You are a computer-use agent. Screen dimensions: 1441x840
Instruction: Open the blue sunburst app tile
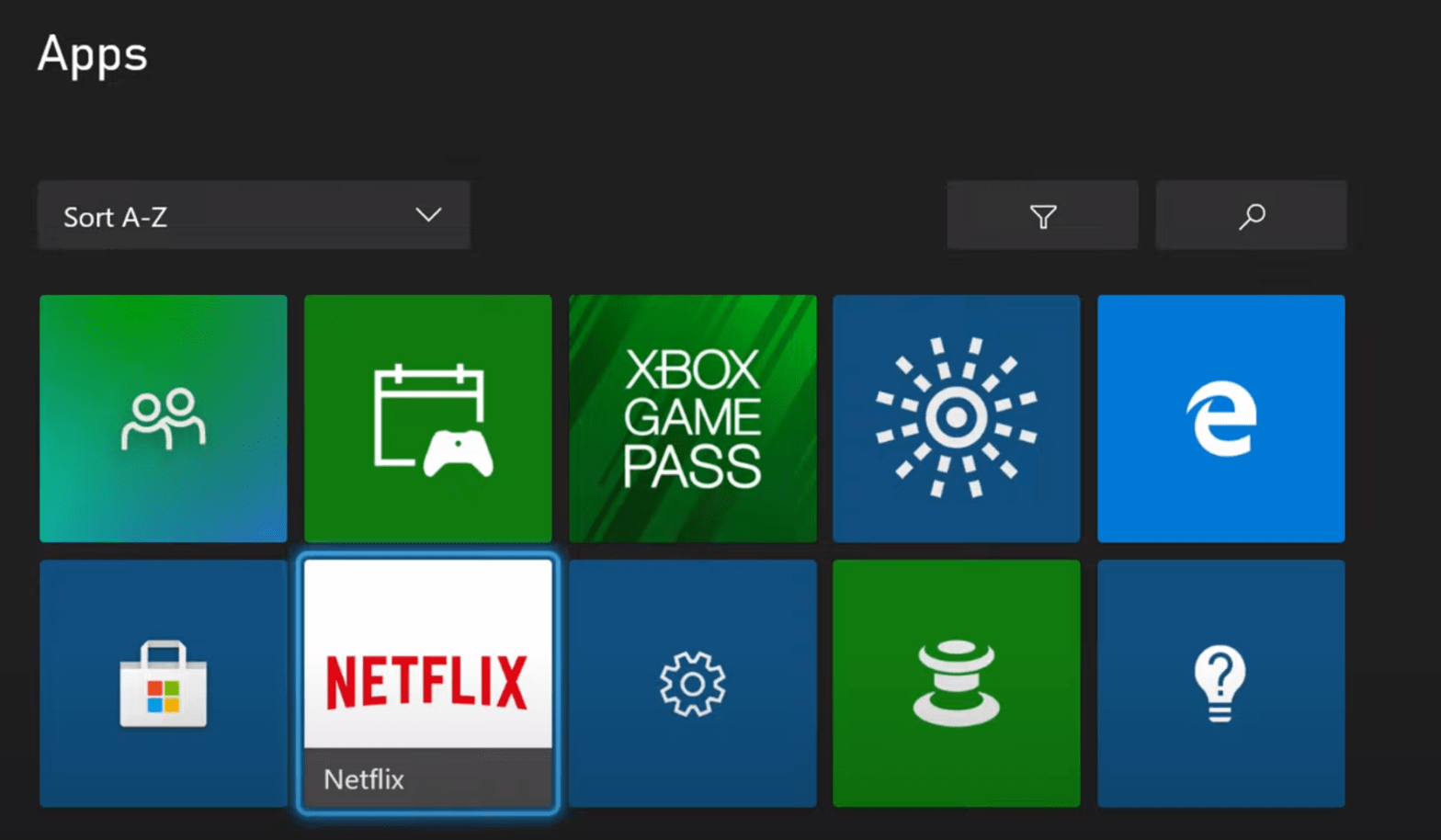click(957, 418)
